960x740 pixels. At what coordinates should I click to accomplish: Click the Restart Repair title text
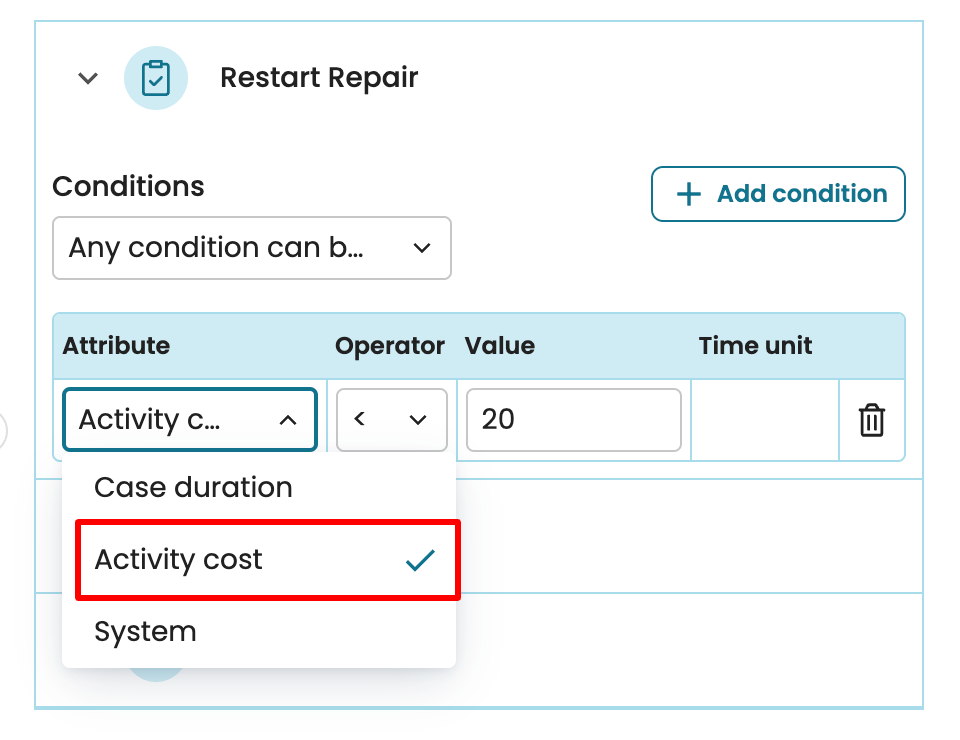click(319, 78)
